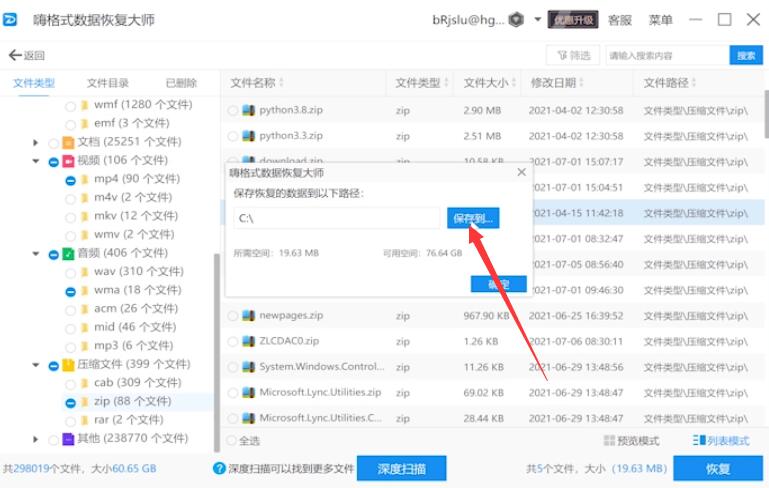Click the 文档 category icon
This screenshot has height=488, width=769.
68,142
